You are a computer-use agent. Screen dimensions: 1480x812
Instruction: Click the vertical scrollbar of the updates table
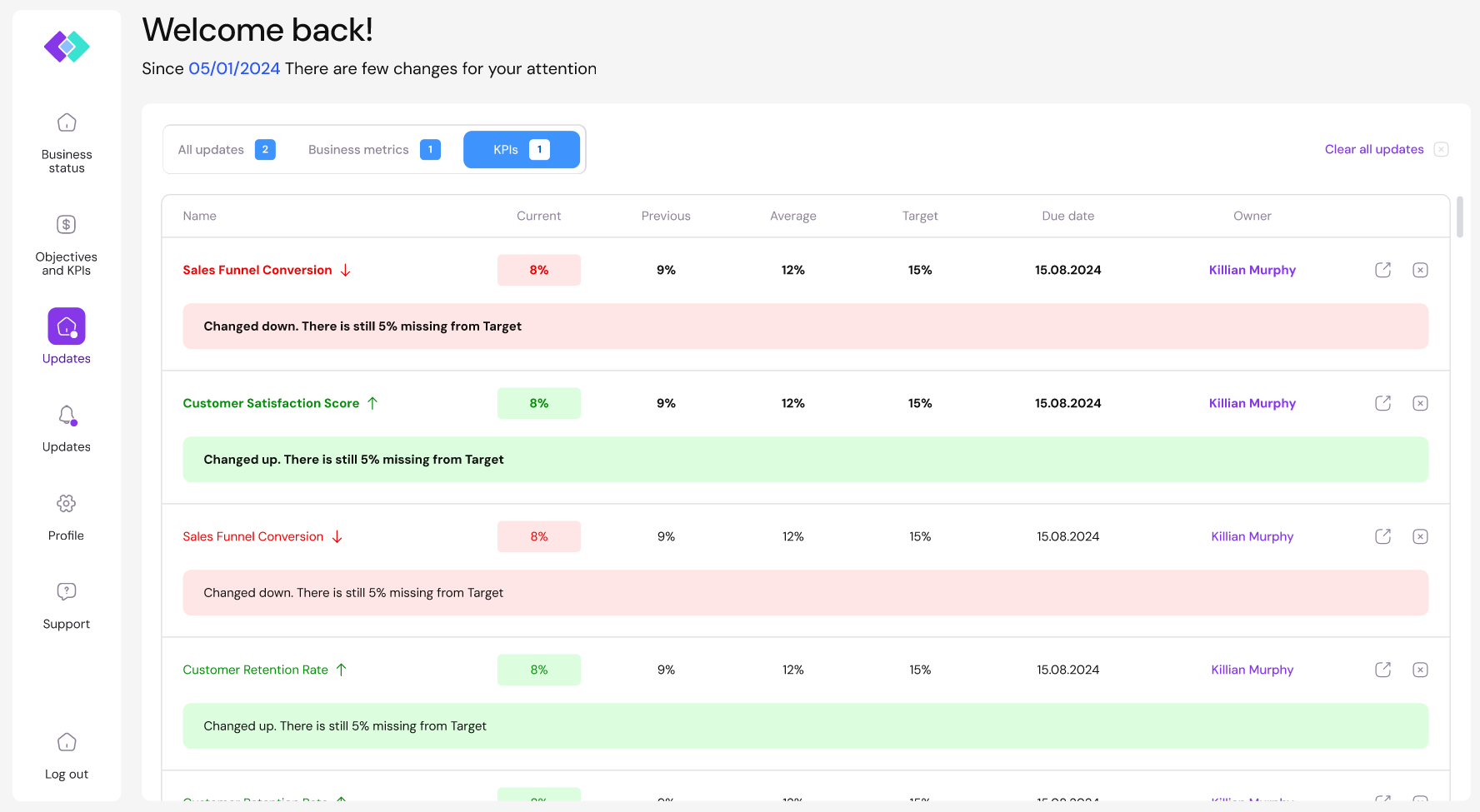pos(1459,217)
